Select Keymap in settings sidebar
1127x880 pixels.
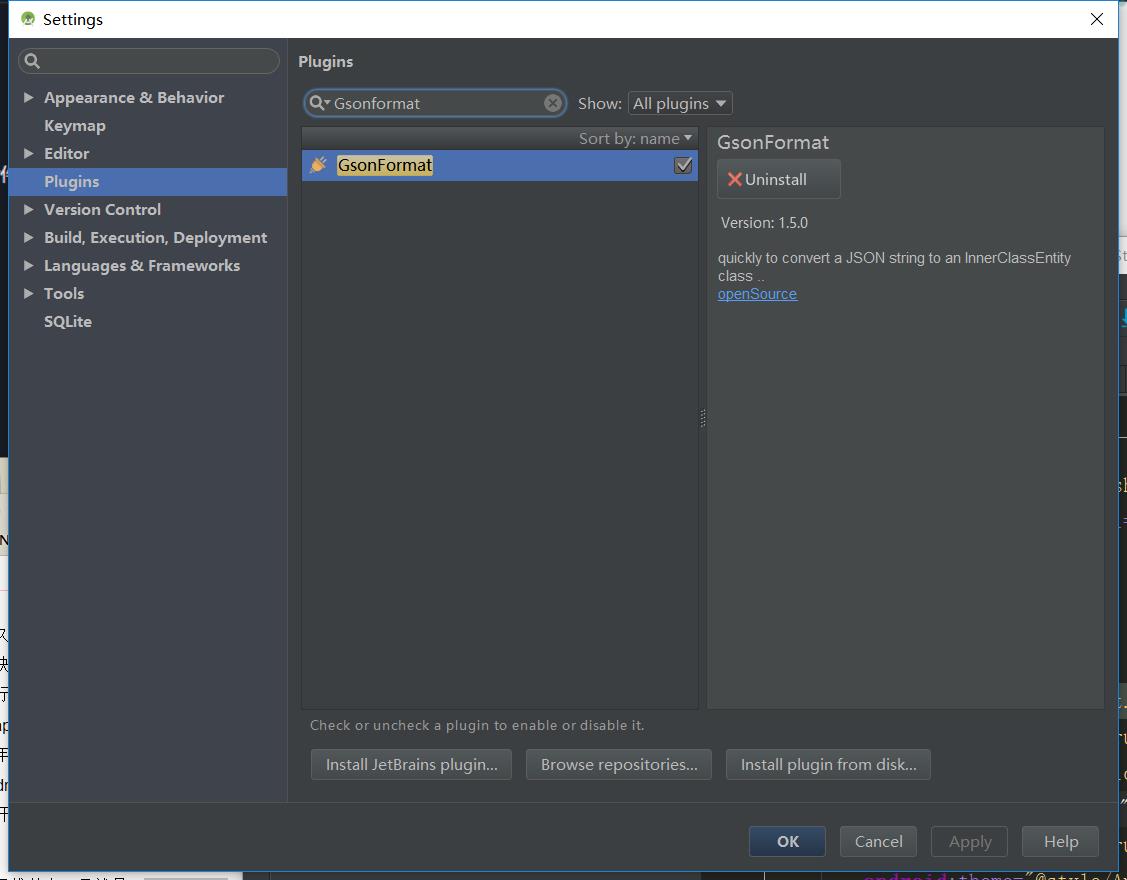pos(75,125)
